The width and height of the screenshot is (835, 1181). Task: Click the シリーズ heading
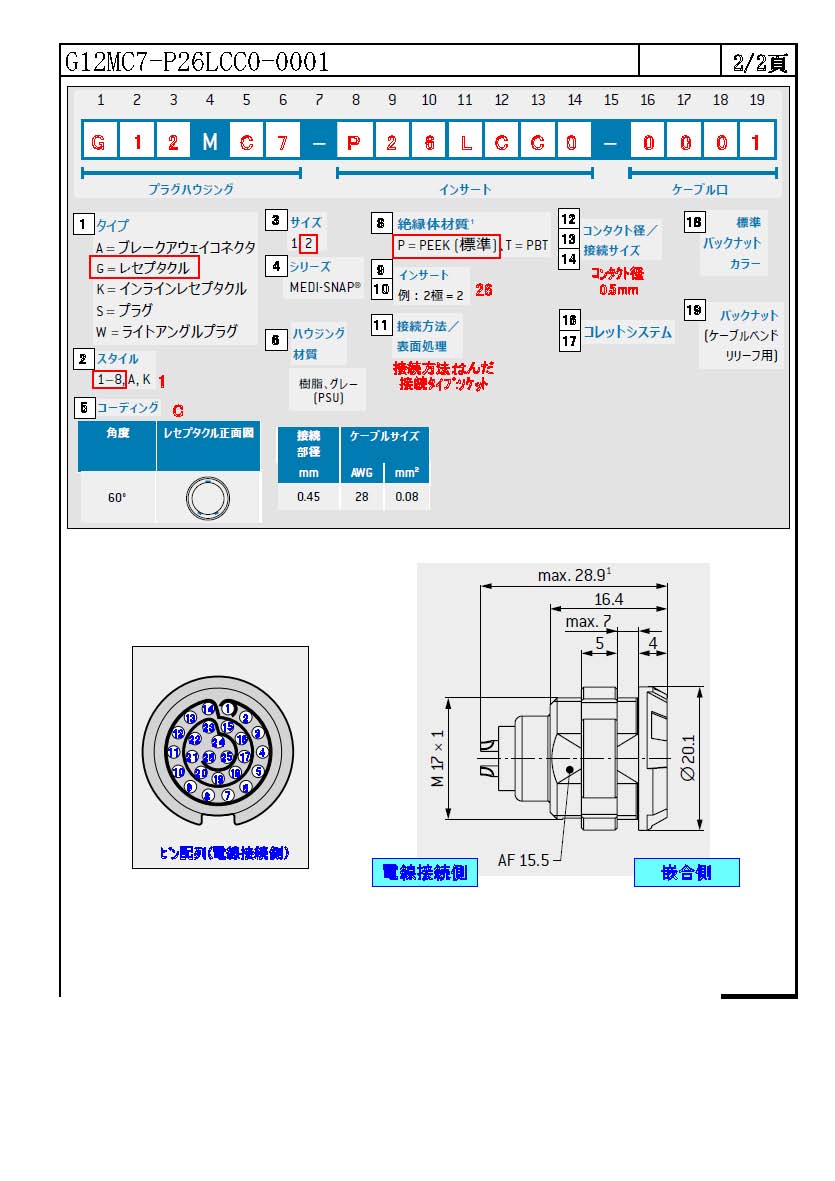(x=309, y=267)
